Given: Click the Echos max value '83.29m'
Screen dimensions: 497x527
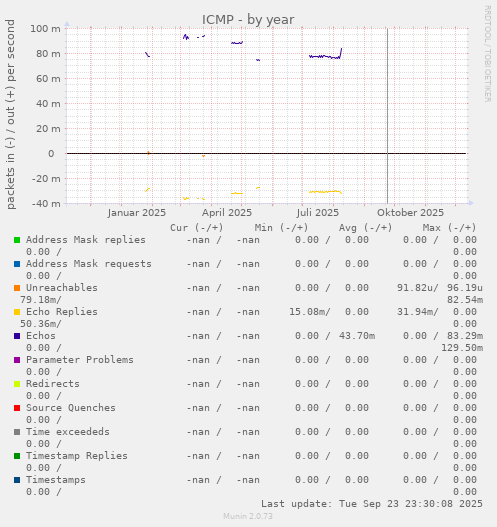Looking at the screenshot, I should [465, 336].
